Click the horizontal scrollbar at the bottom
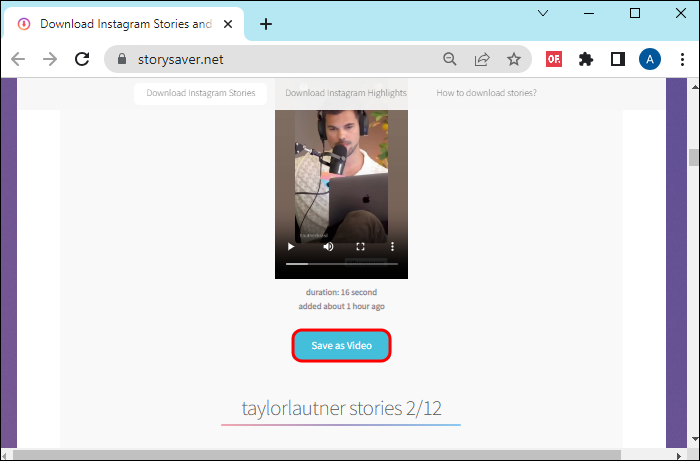Viewport: 700px width, 461px height. coord(317,455)
